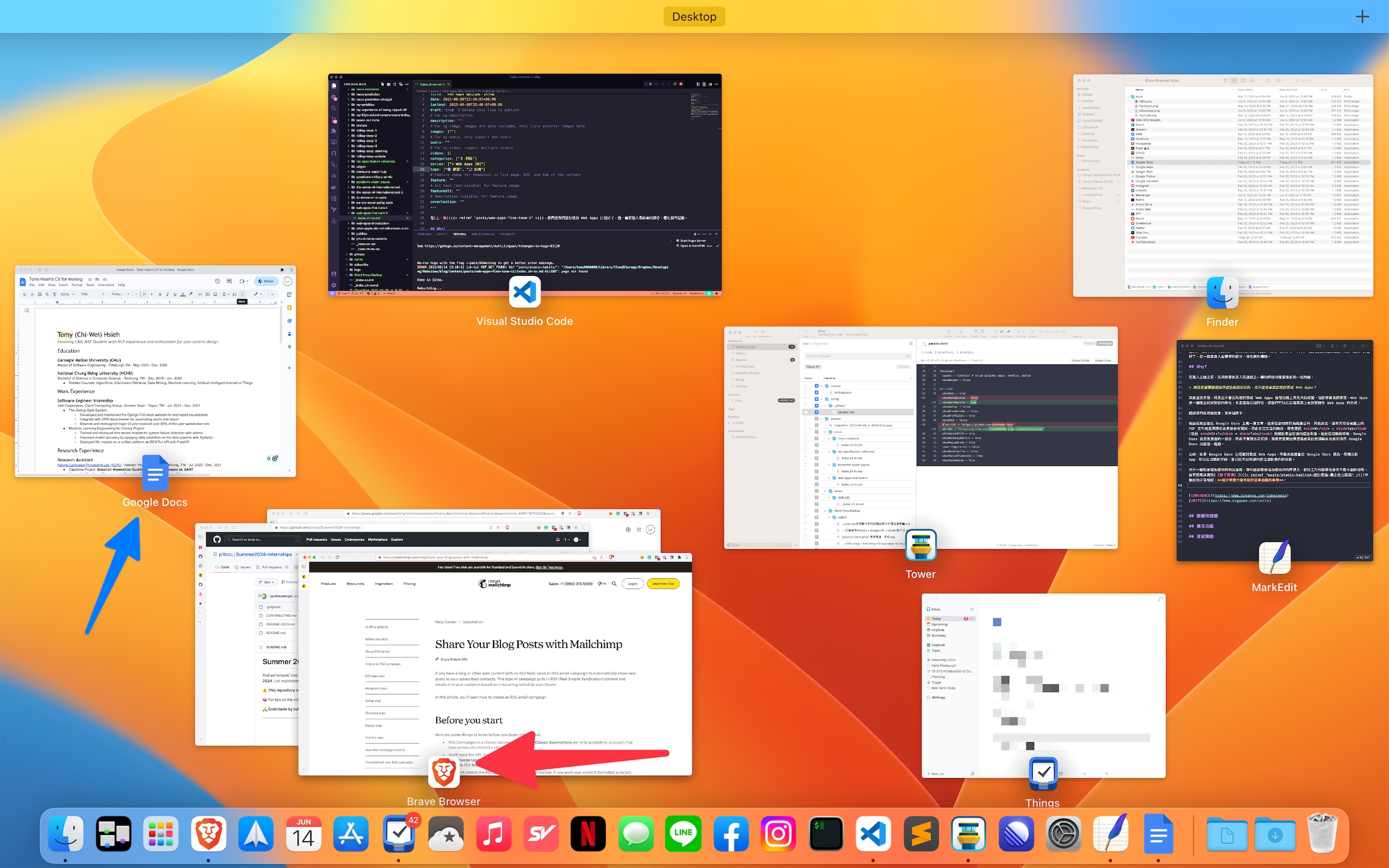Open the Extensions menu in Google Docs
Image resolution: width=1389 pixels, height=868 pixels.
pyautogui.click(x=106, y=285)
